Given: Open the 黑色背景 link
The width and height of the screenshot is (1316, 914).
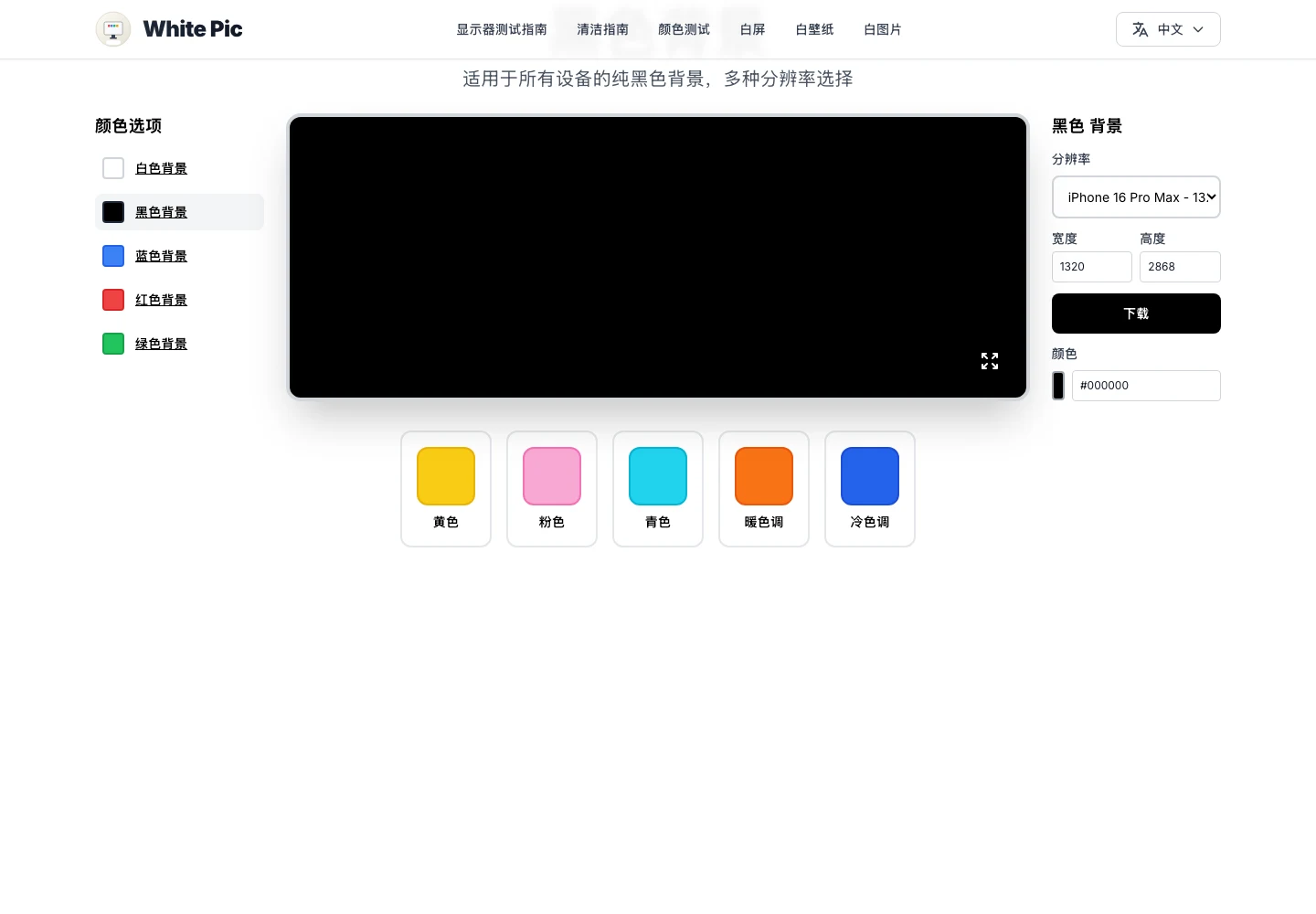Looking at the screenshot, I should click(x=161, y=212).
